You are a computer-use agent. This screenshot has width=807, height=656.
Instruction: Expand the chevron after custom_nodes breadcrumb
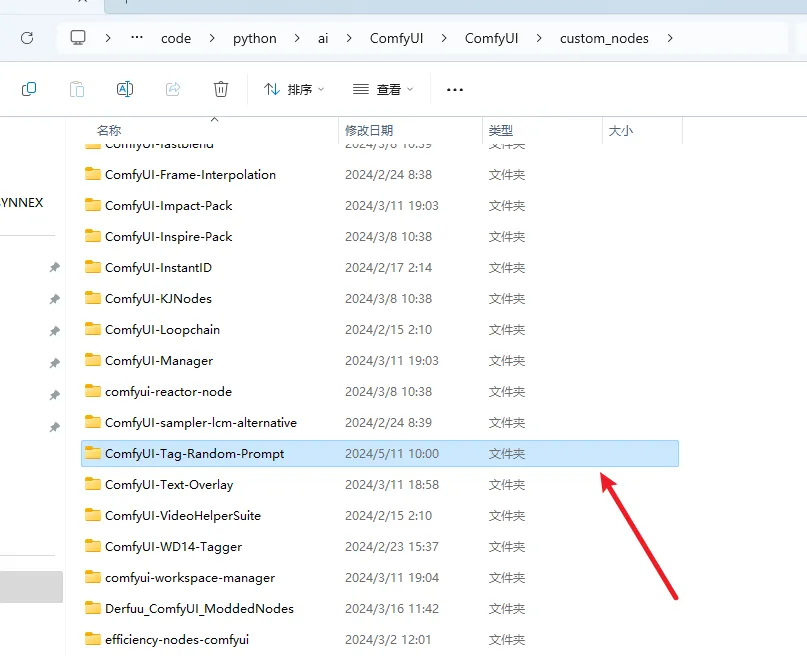670,38
